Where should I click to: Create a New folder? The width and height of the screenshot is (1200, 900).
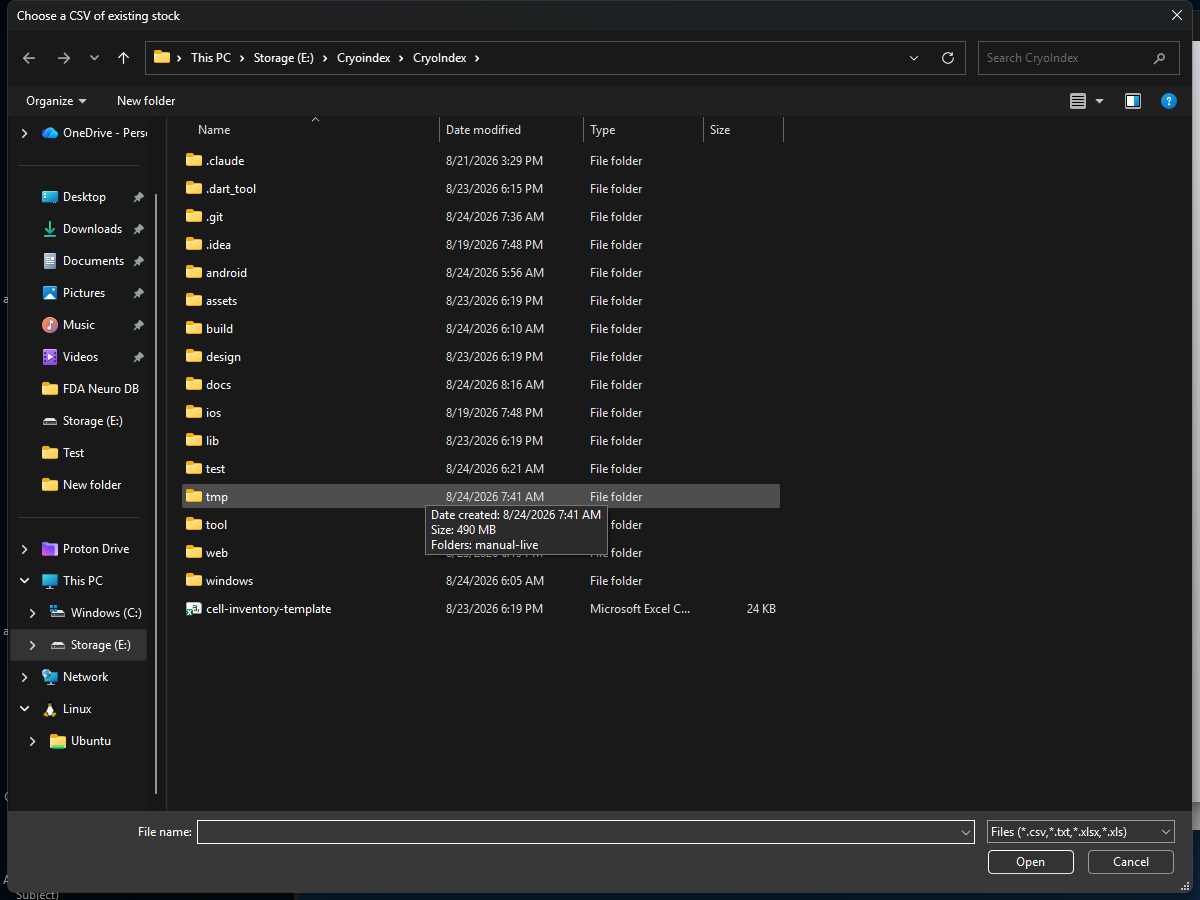pos(146,101)
